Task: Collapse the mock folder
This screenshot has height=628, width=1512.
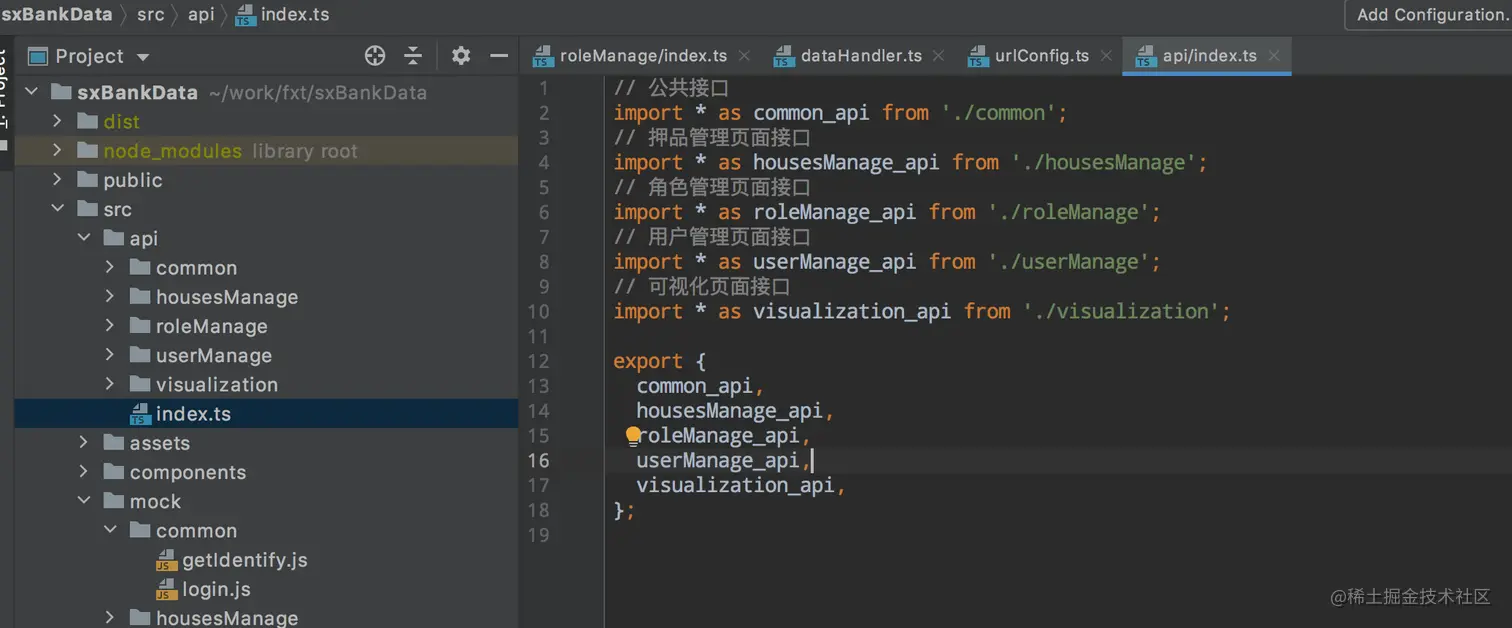Action: point(84,501)
